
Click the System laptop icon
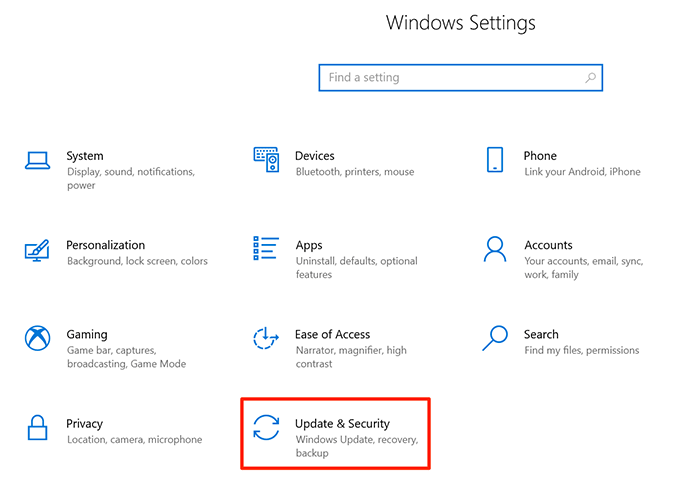[37, 160]
